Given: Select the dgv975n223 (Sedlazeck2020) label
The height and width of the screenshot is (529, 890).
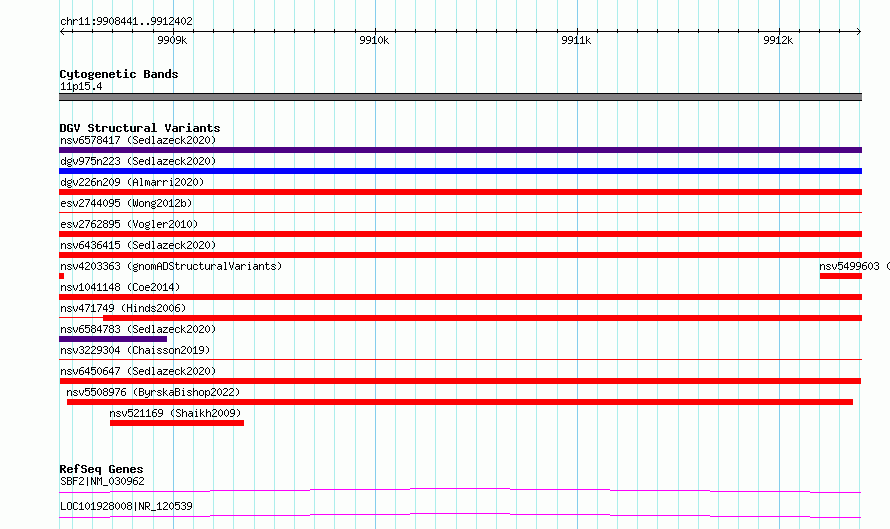Looking at the screenshot, I should (138, 161).
